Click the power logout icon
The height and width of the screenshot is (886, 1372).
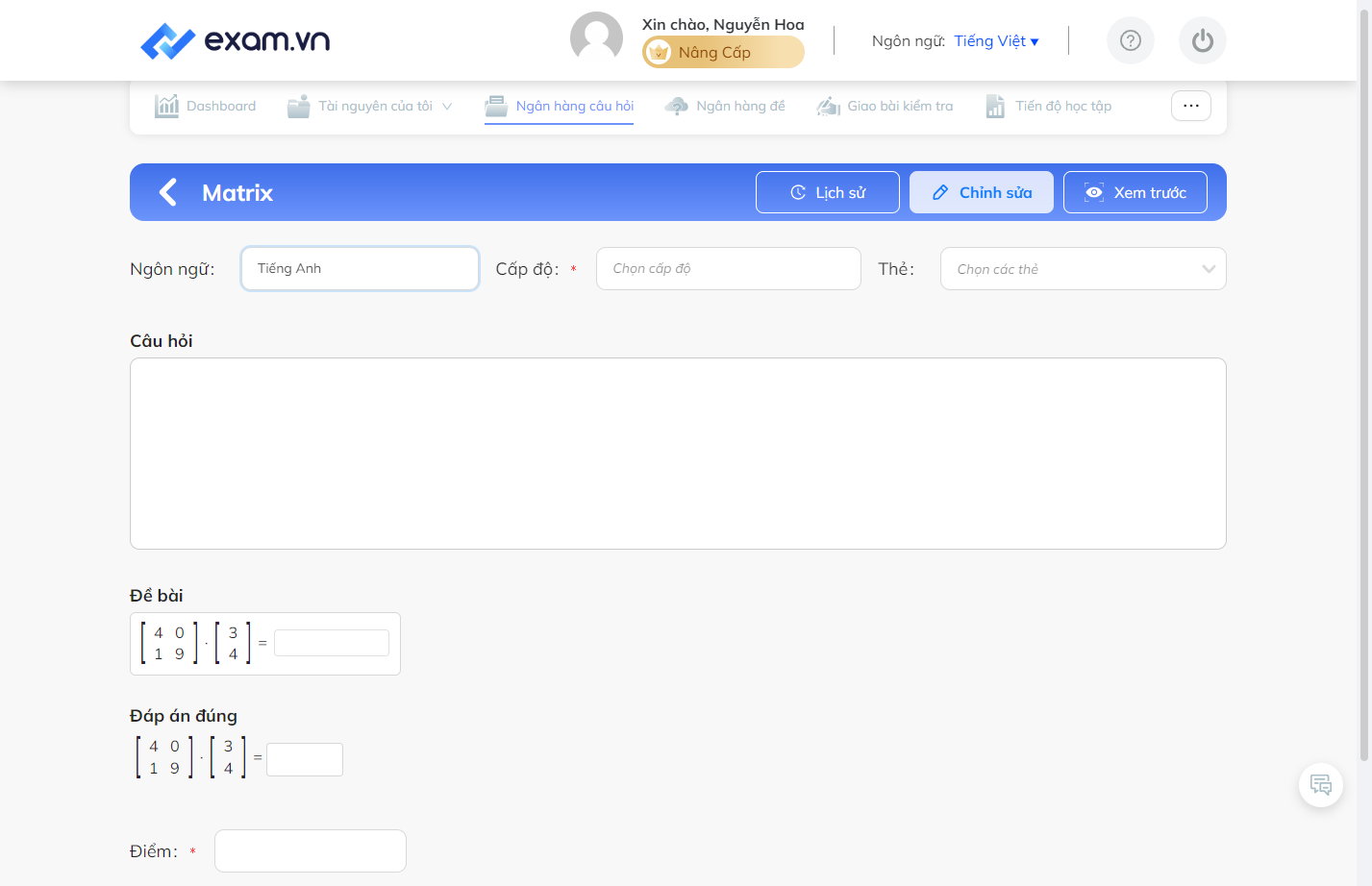coord(1203,40)
